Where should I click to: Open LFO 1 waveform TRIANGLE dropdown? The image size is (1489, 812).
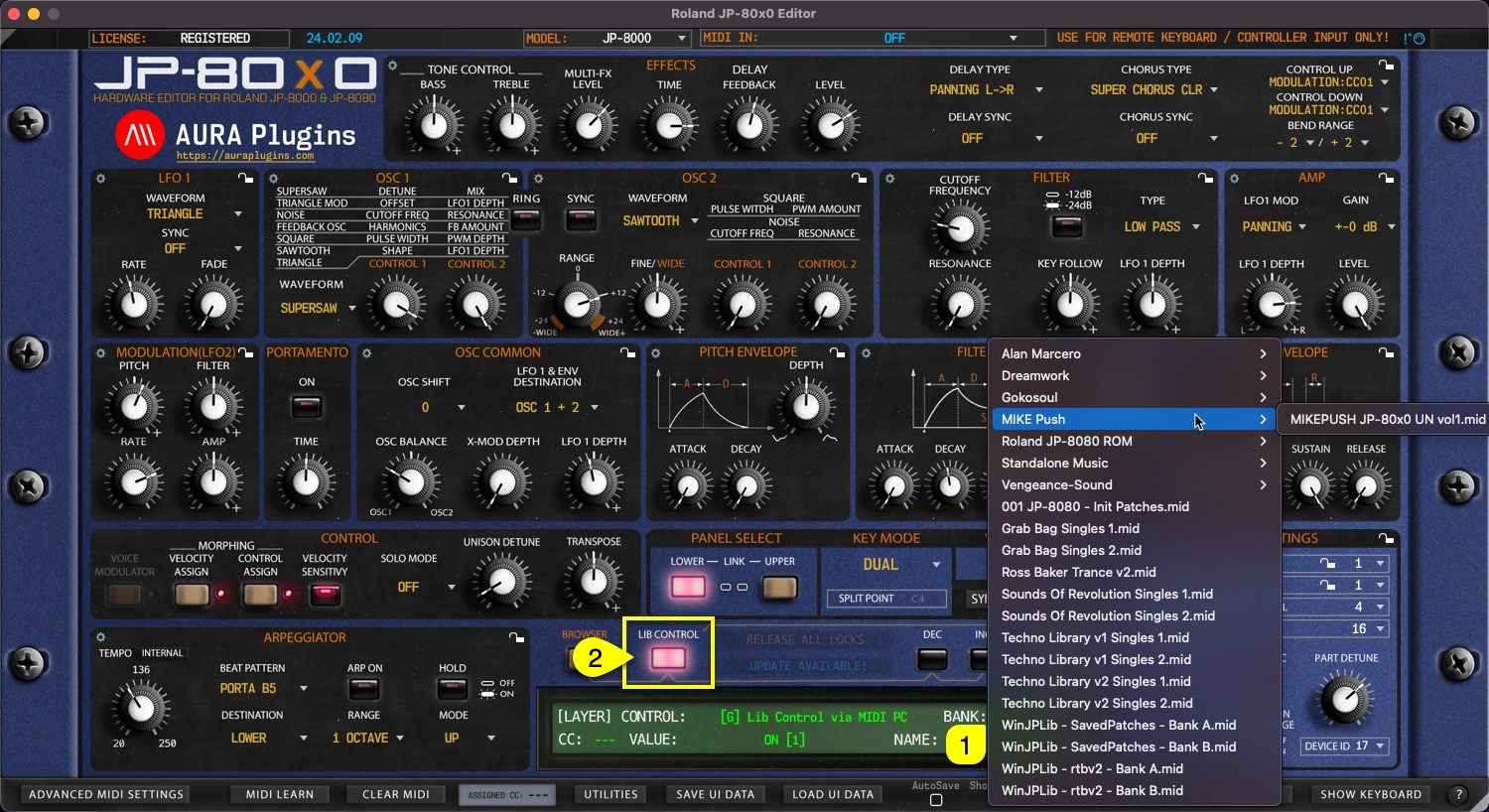194,213
